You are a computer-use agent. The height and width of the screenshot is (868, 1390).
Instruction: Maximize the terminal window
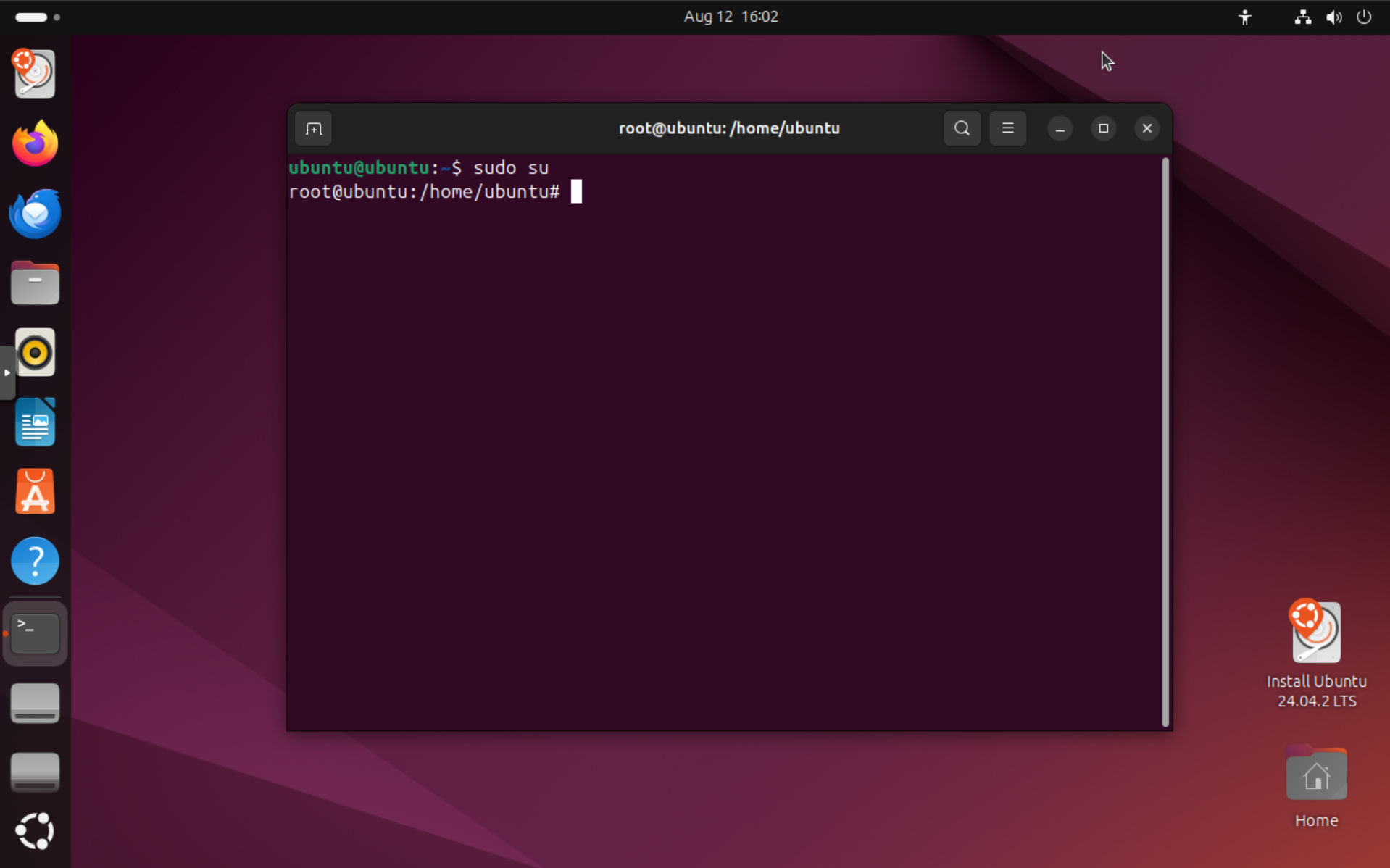click(1103, 128)
